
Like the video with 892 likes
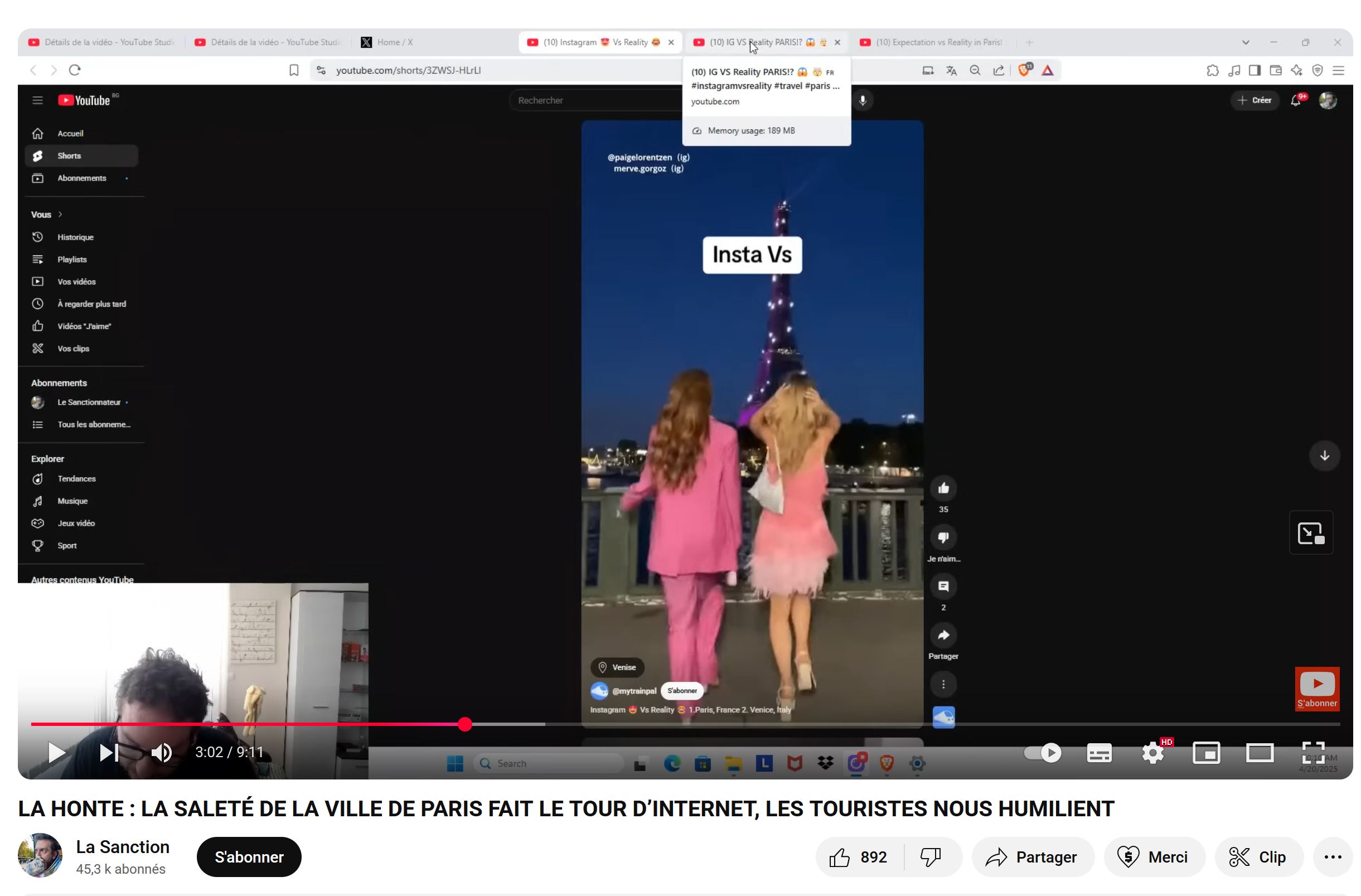(x=859, y=857)
